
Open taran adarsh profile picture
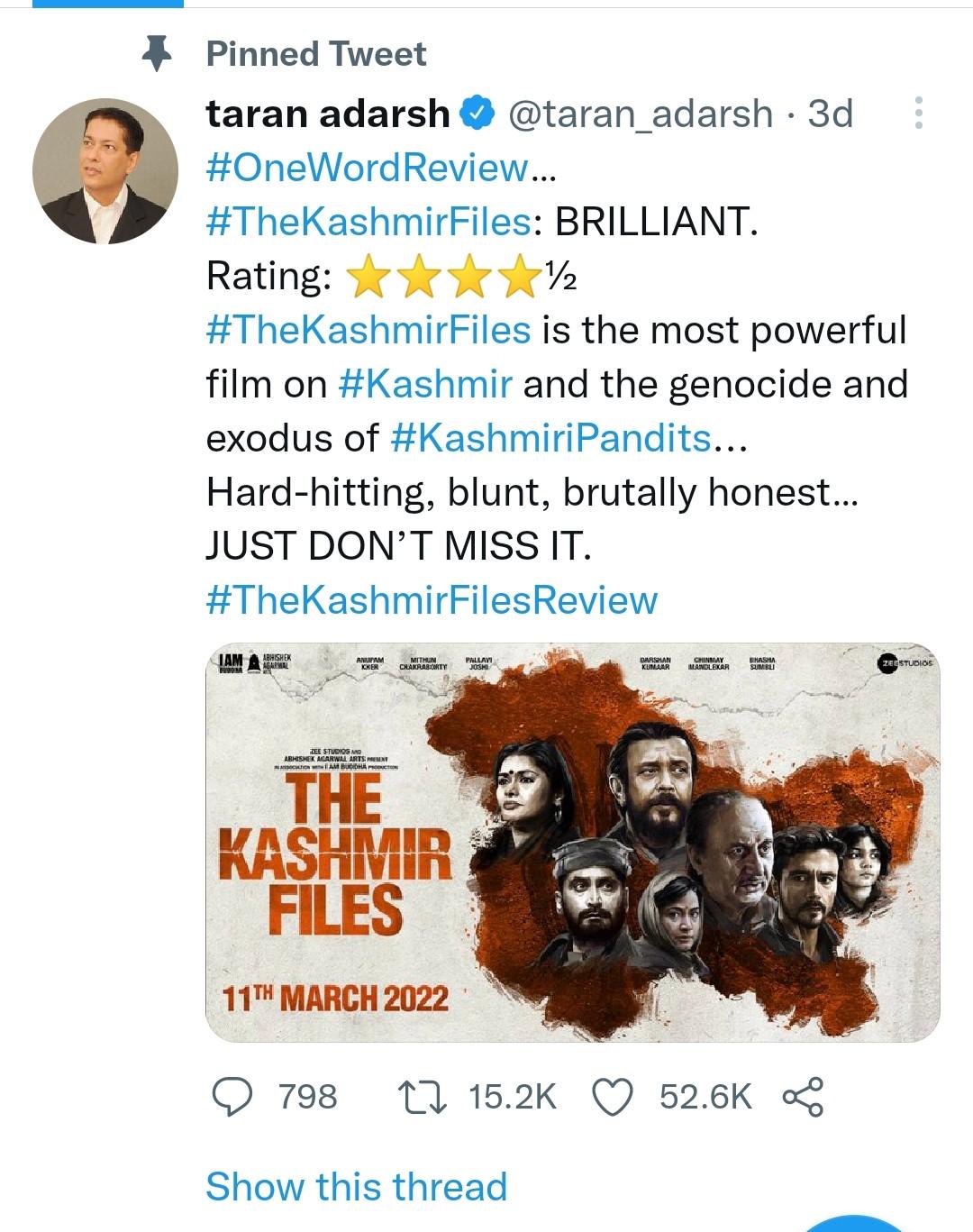click(105, 171)
